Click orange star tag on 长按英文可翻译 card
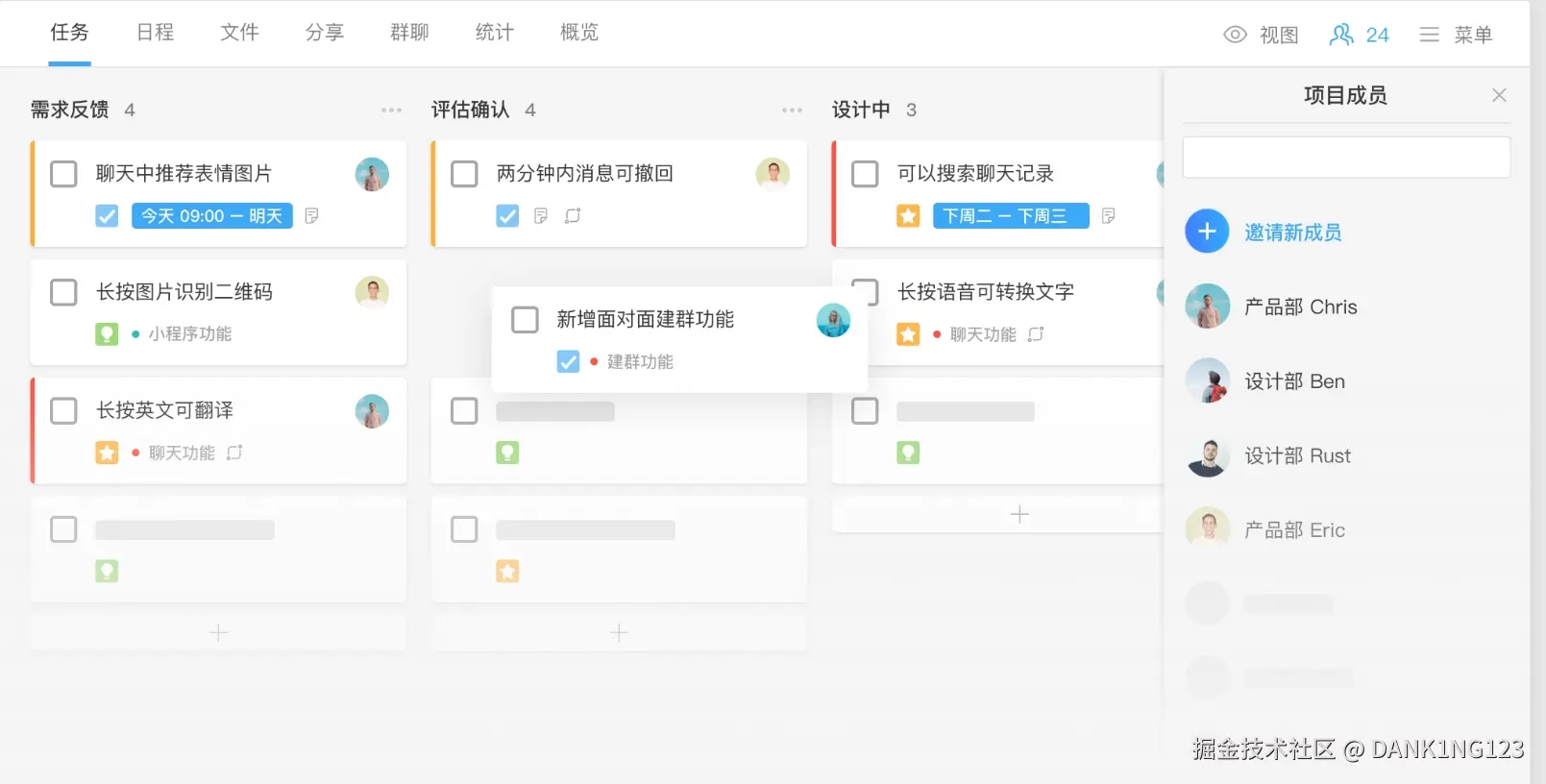The image size is (1546, 784). coord(107,453)
